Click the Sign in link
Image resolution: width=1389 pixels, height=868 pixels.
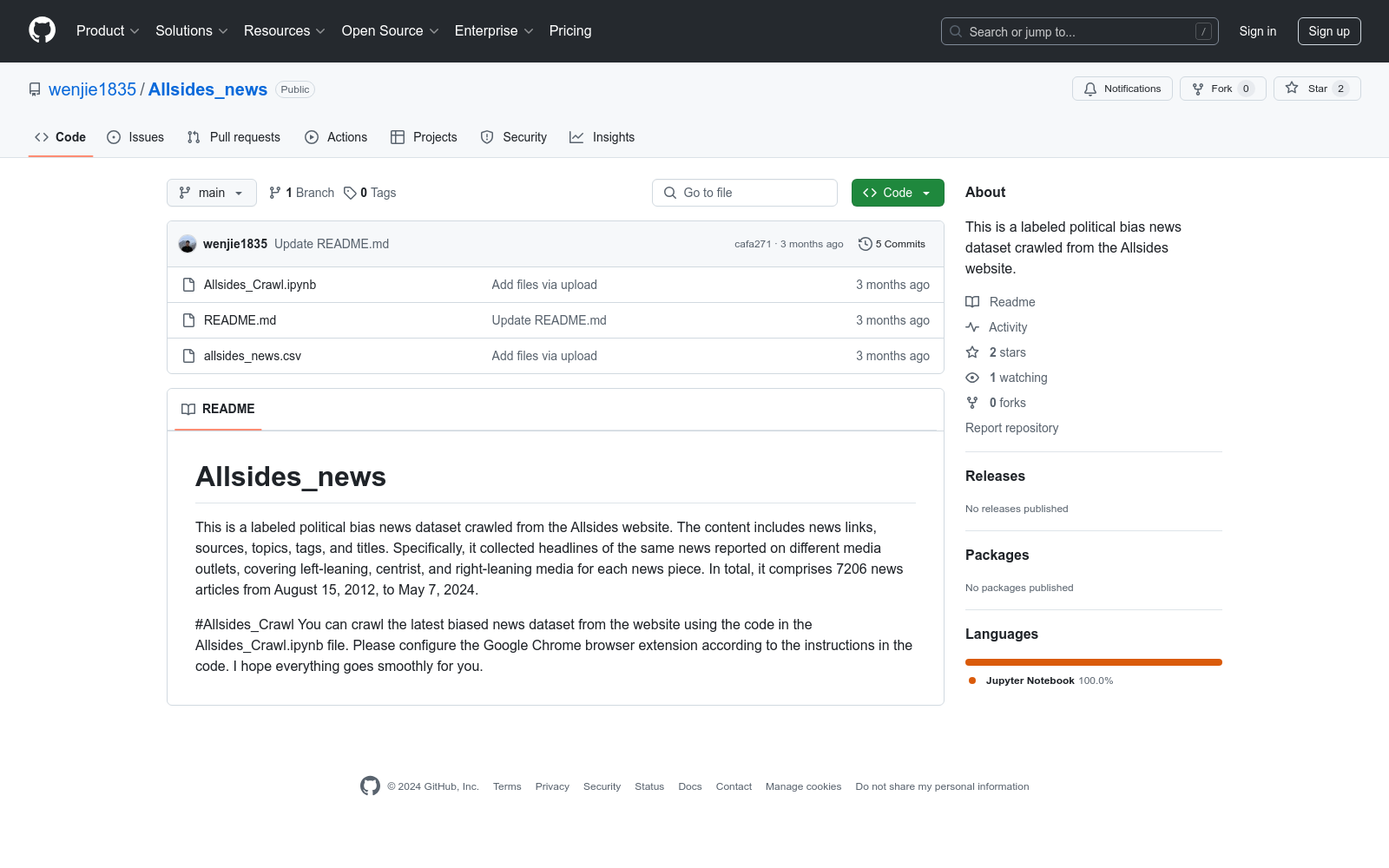[x=1258, y=31]
